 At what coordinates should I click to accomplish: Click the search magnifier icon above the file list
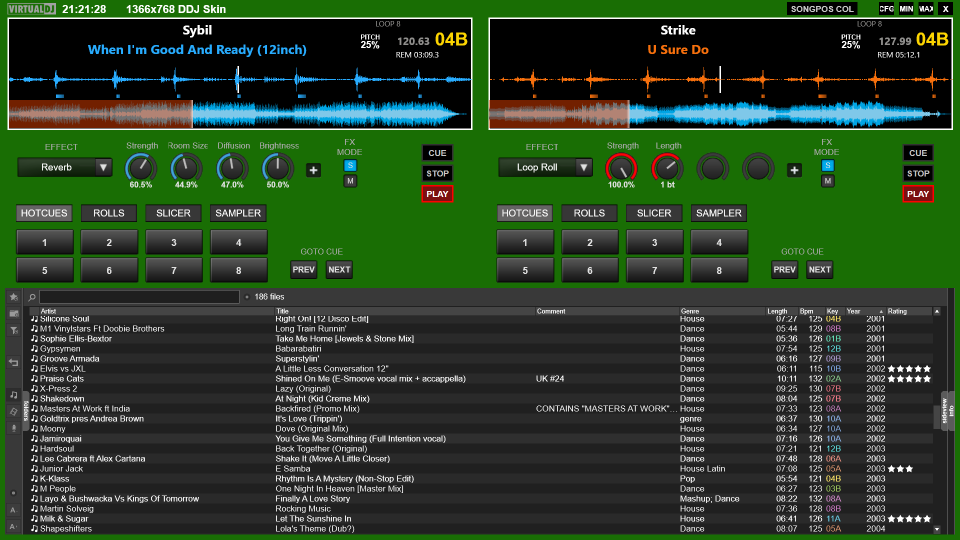[32, 297]
